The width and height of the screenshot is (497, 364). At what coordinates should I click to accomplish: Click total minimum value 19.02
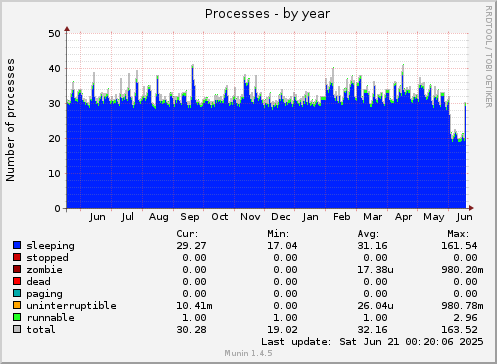(282, 330)
